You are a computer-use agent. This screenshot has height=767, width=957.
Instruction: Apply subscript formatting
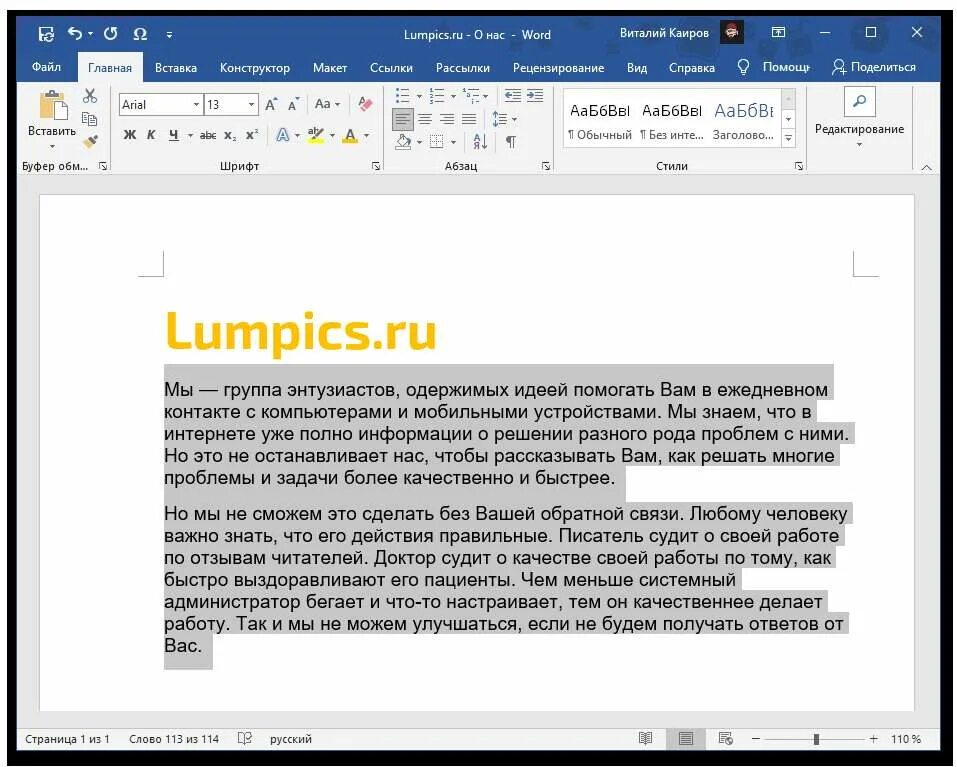point(229,135)
